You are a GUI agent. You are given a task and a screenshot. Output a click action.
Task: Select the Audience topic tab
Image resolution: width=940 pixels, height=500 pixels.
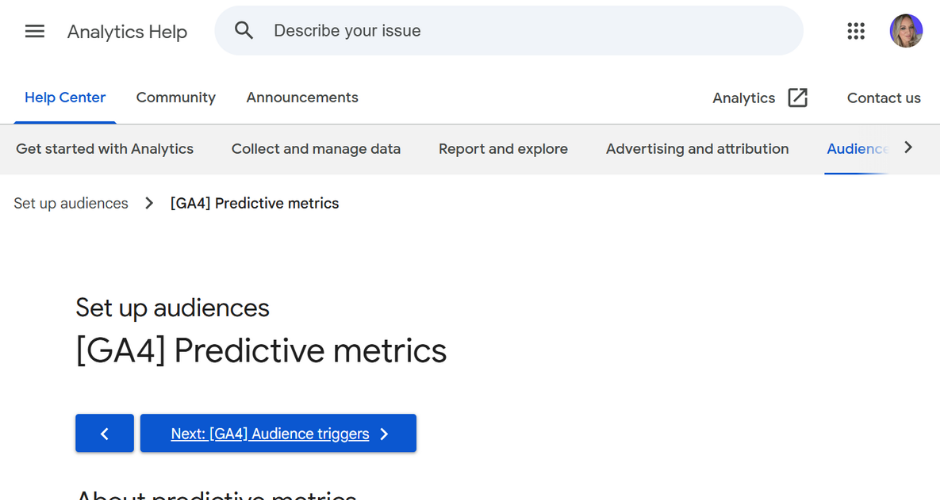click(857, 149)
